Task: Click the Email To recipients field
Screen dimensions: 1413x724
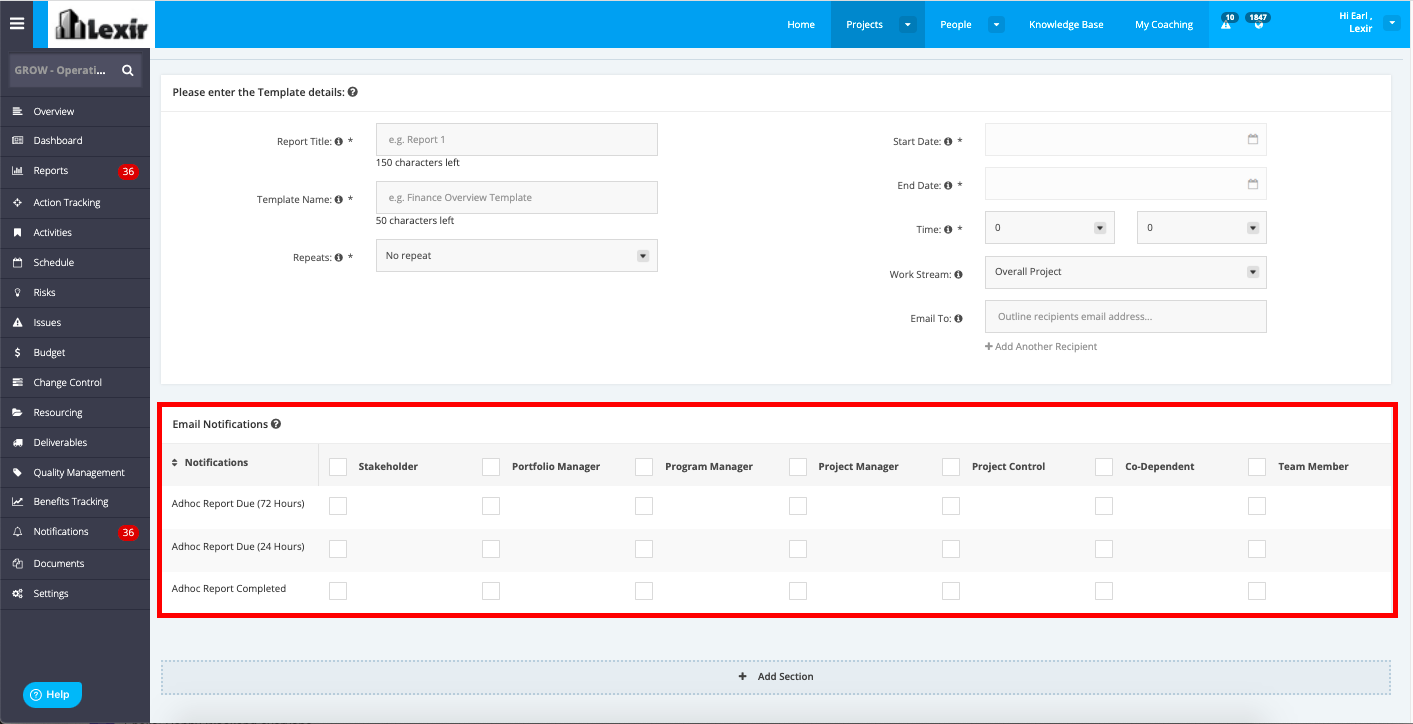Action: (x=1126, y=317)
